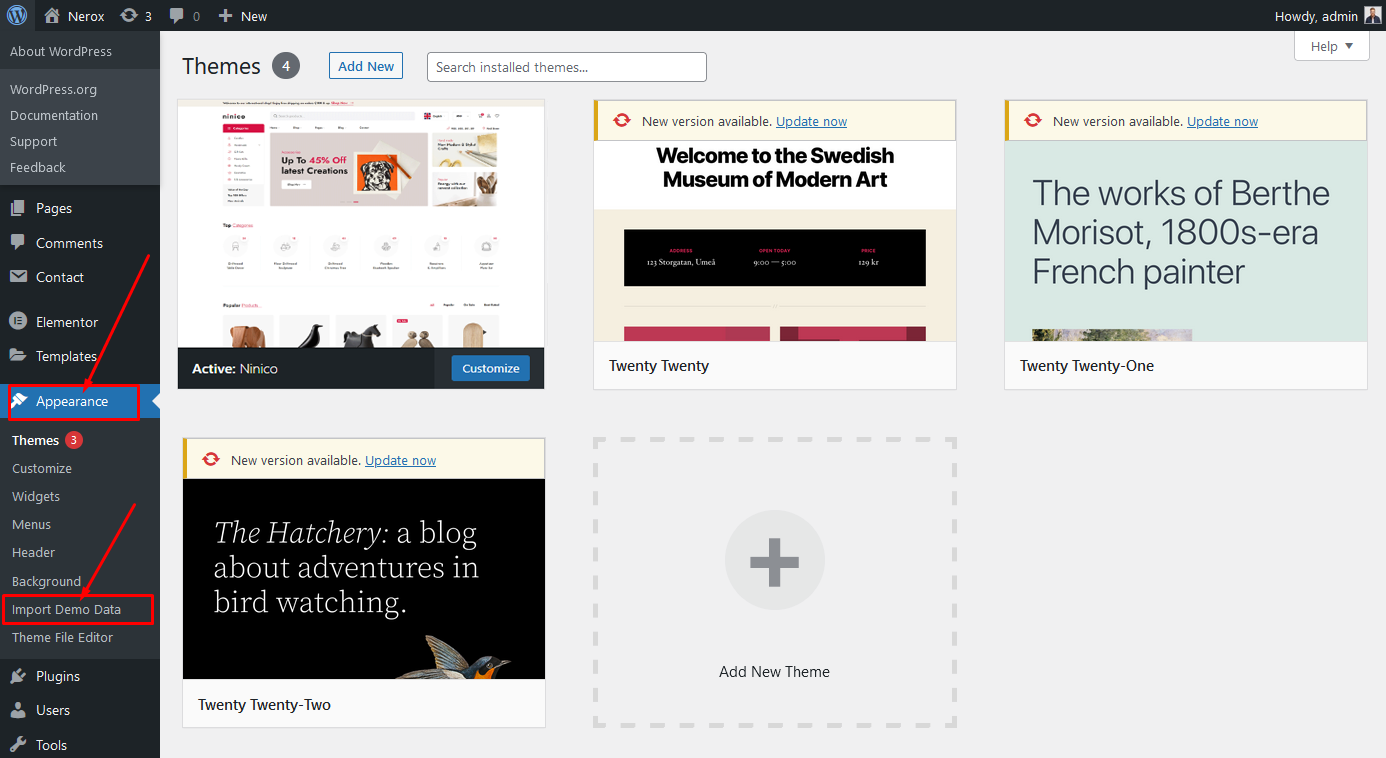Open the Widgets submenu item
1386x758 pixels.
click(36, 496)
